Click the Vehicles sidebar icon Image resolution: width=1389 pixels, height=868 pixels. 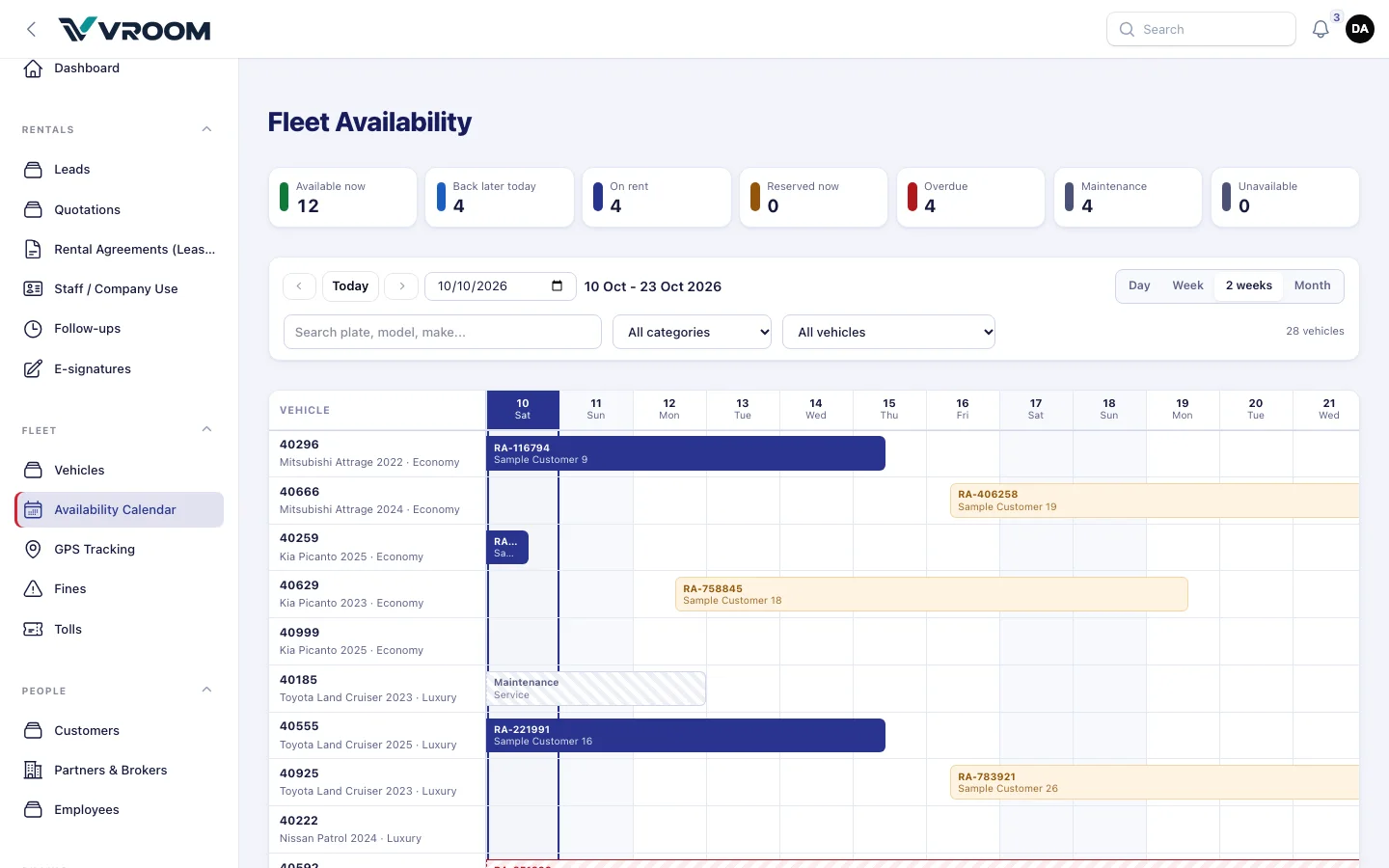tap(33, 470)
